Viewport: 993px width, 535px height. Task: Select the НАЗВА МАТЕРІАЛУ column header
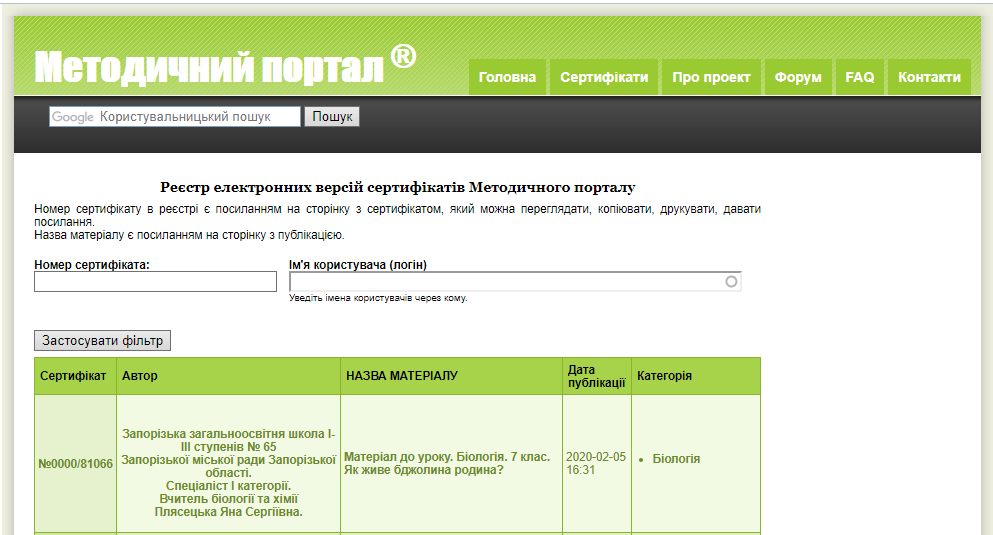452,376
